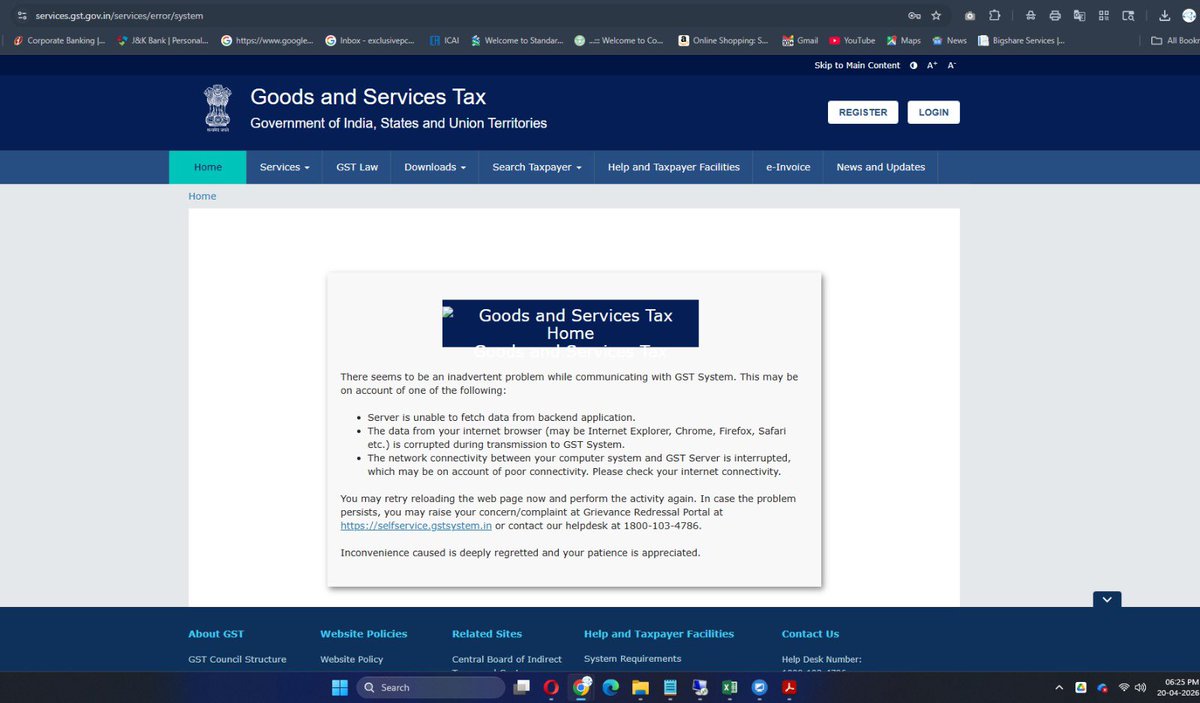
Task: Open the volume speaker tray icon
Action: click(x=1140, y=688)
